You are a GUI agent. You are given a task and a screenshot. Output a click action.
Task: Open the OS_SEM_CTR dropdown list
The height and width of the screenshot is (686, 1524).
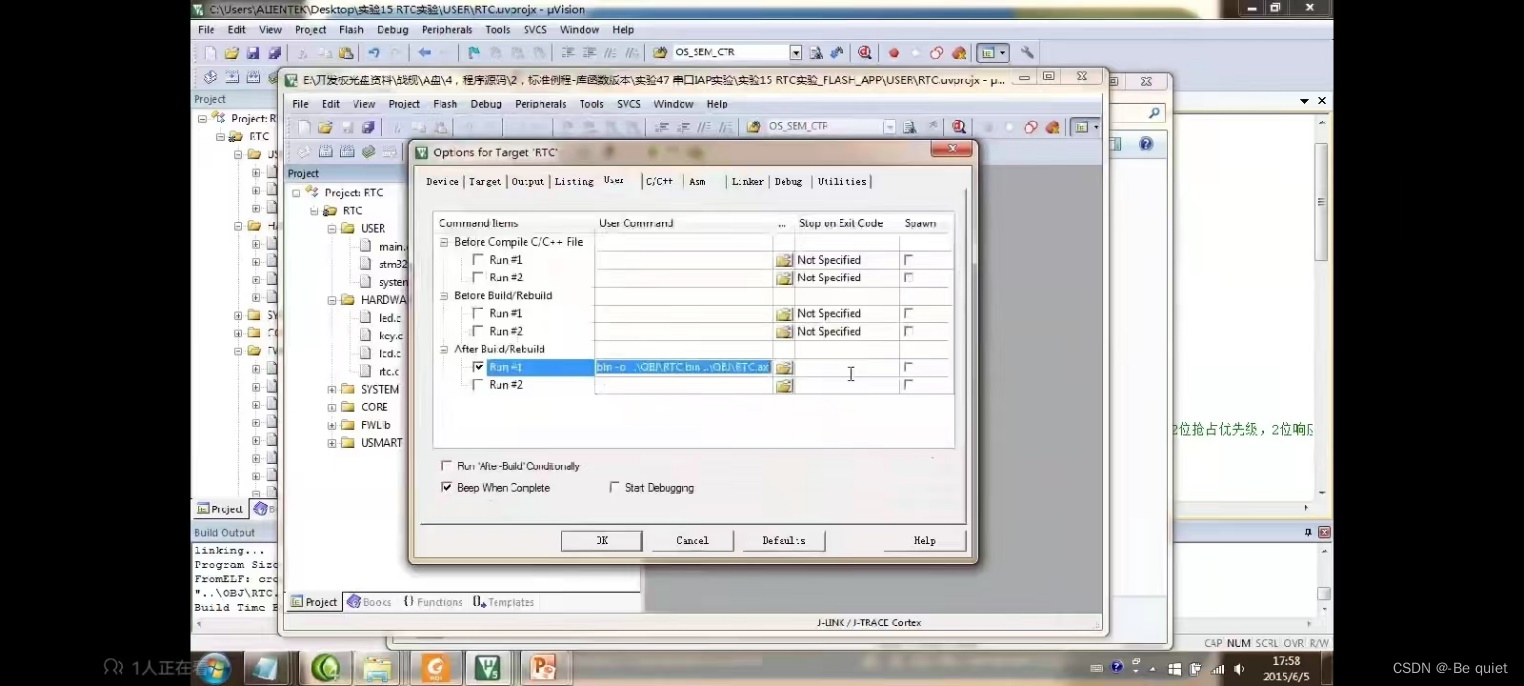[x=795, y=52]
